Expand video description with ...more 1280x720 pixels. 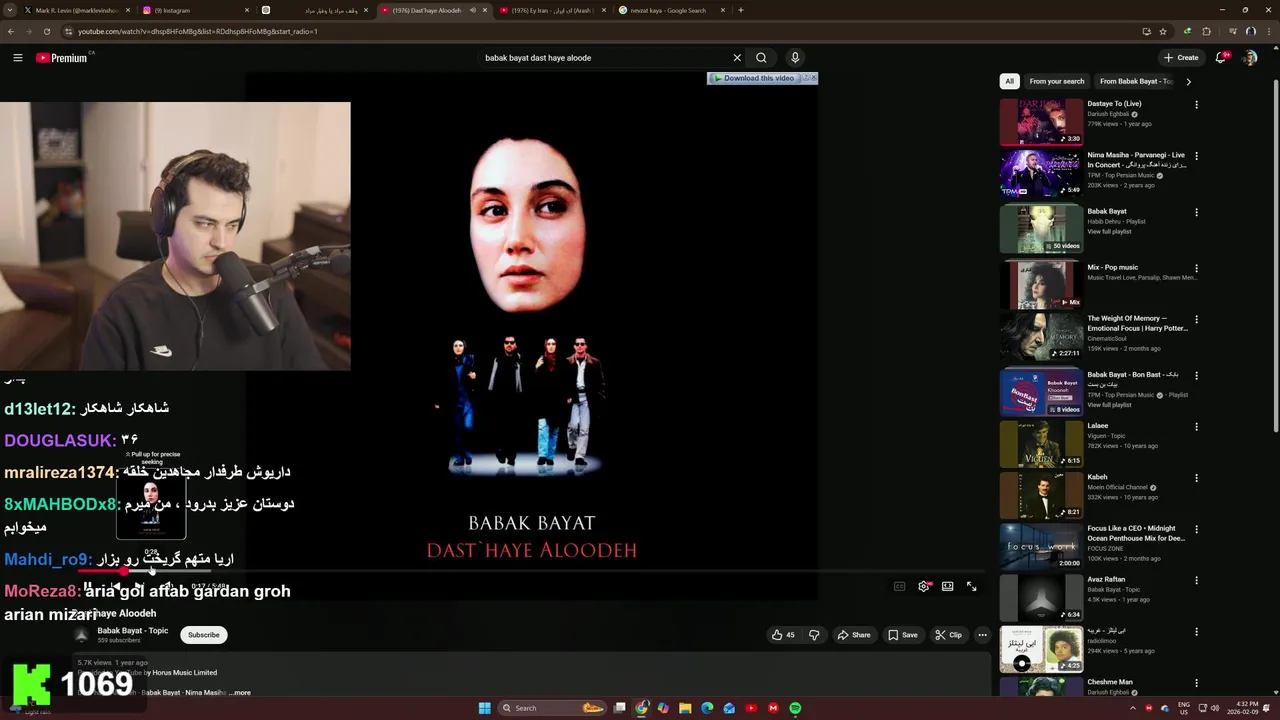240,692
